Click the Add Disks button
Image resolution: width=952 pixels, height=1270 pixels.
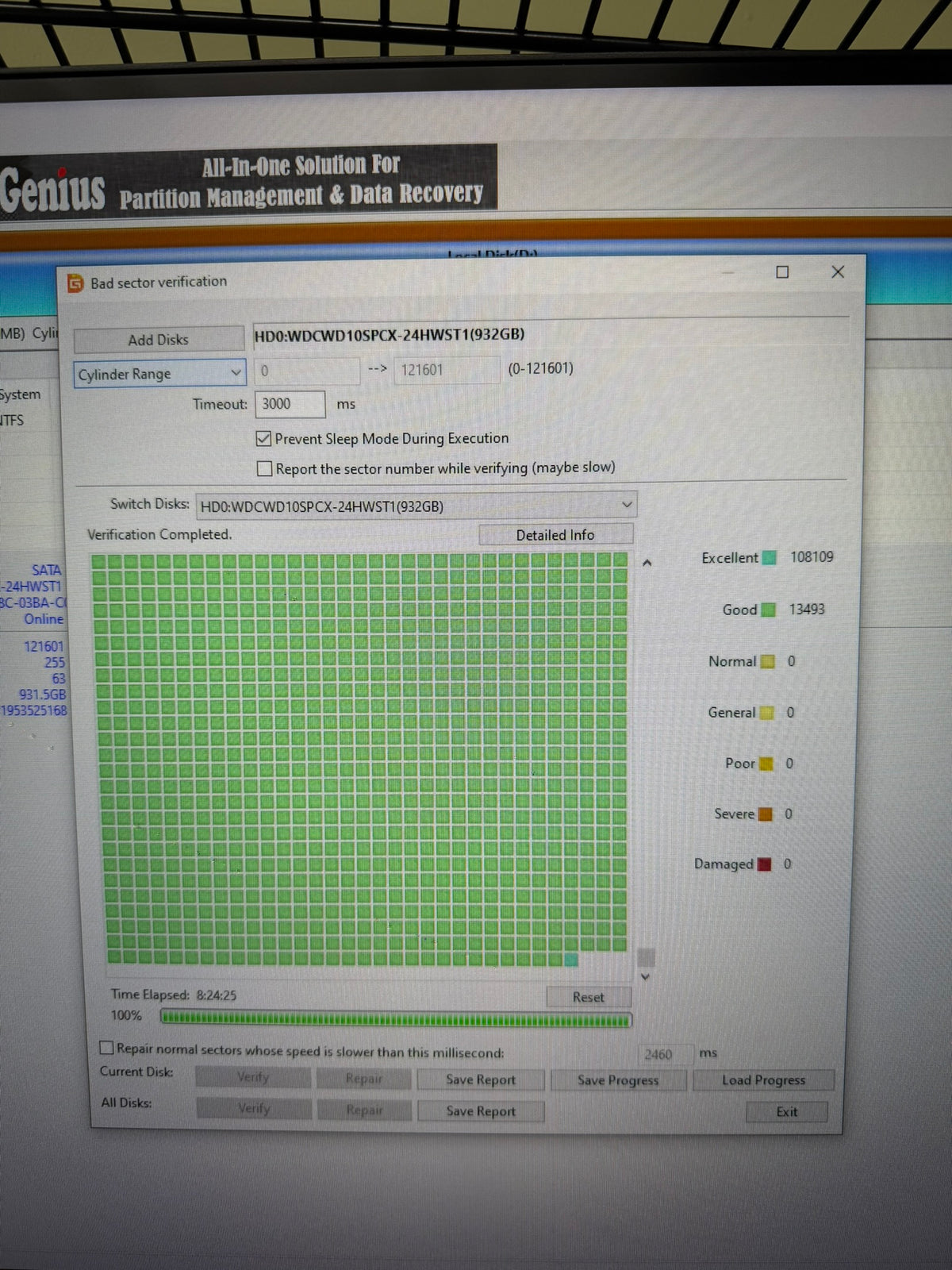tap(159, 340)
